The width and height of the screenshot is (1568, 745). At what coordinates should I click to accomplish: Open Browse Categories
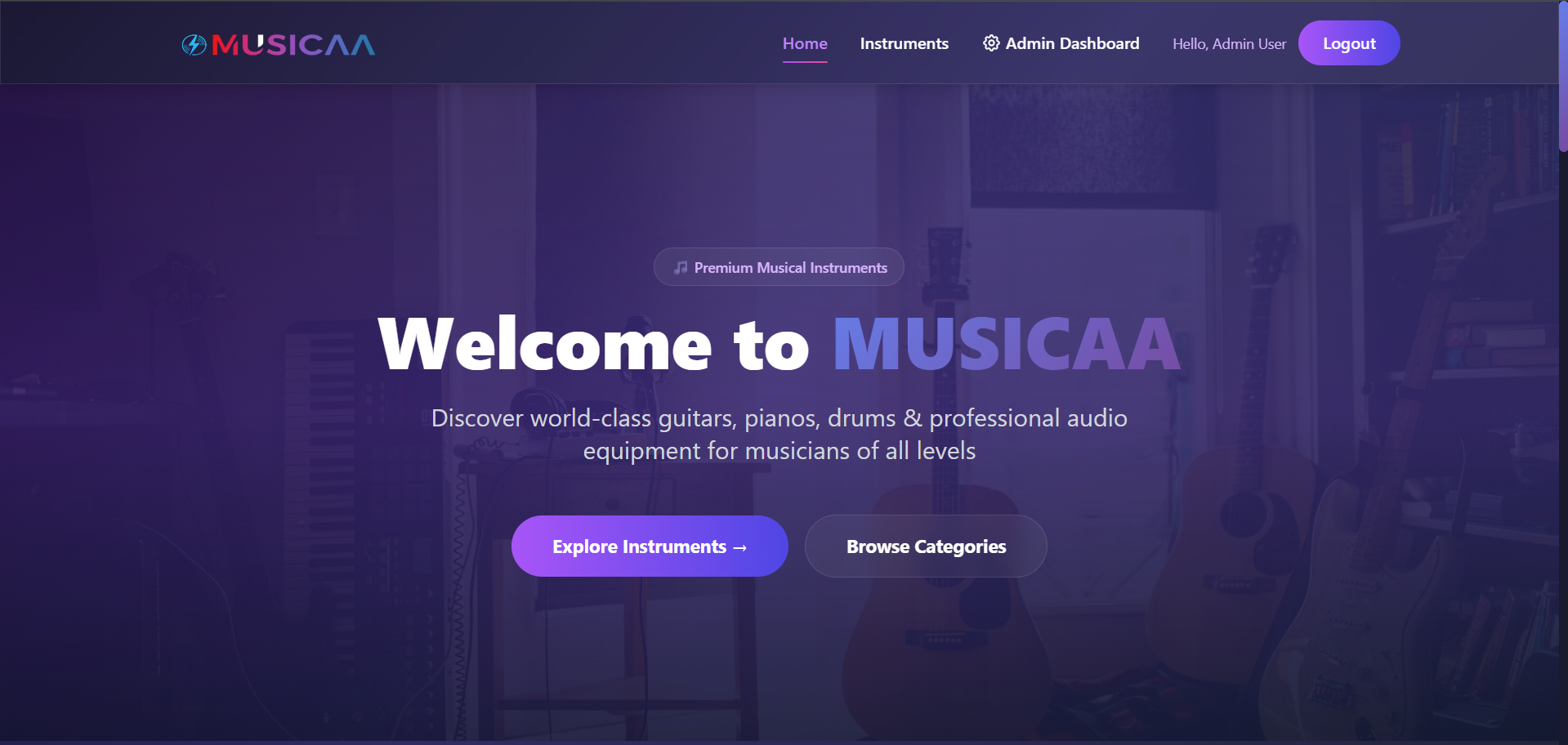tap(926, 546)
